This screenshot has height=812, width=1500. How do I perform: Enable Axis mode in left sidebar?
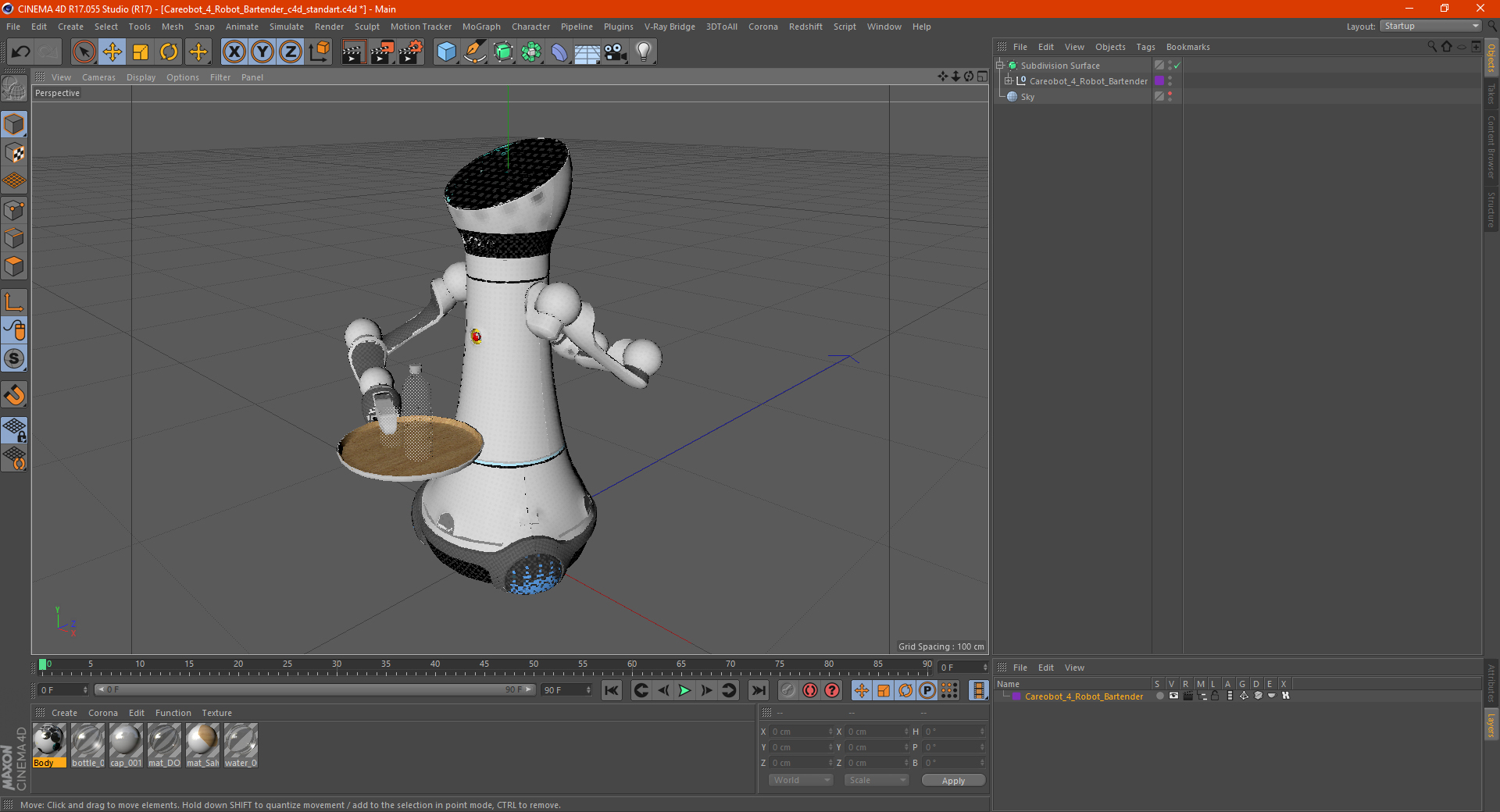pyautogui.click(x=14, y=302)
